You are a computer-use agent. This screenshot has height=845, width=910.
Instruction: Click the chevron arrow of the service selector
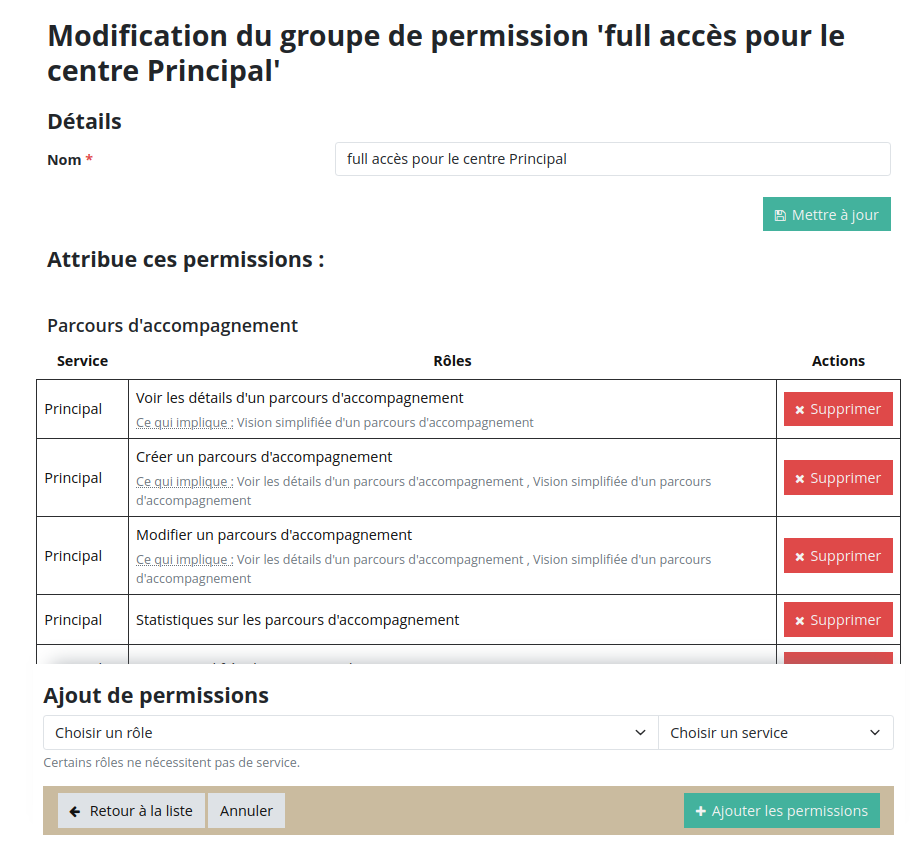click(875, 733)
